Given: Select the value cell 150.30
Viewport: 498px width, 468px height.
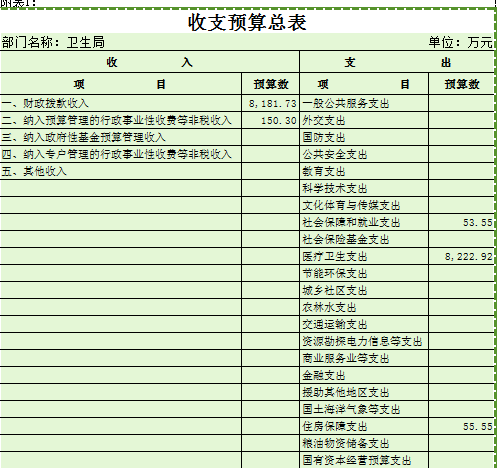Looking at the screenshot, I should click(x=271, y=120).
